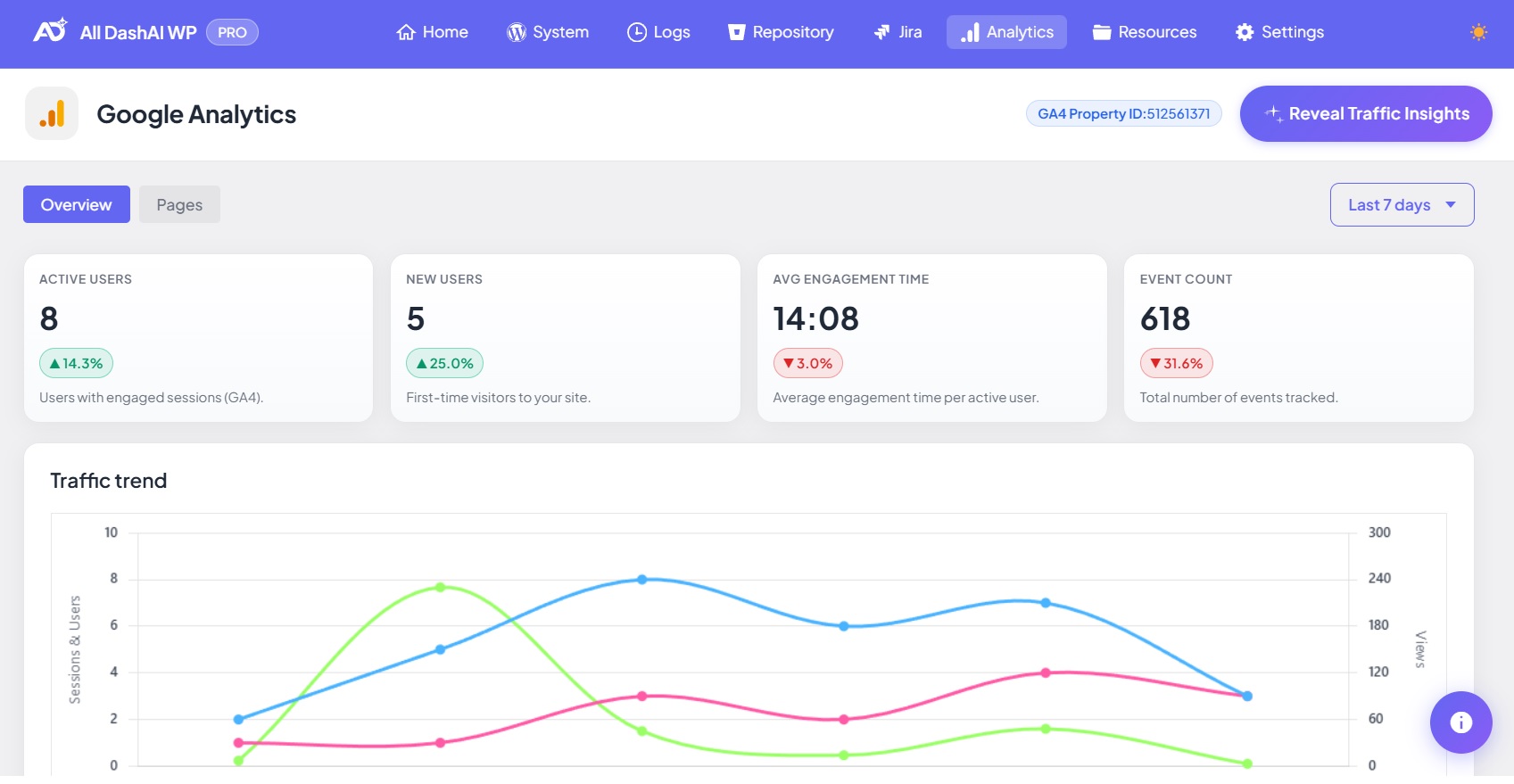The width and height of the screenshot is (1514, 784).
Task: Click the GA4 Property ID badge
Action: click(1123, 114)
